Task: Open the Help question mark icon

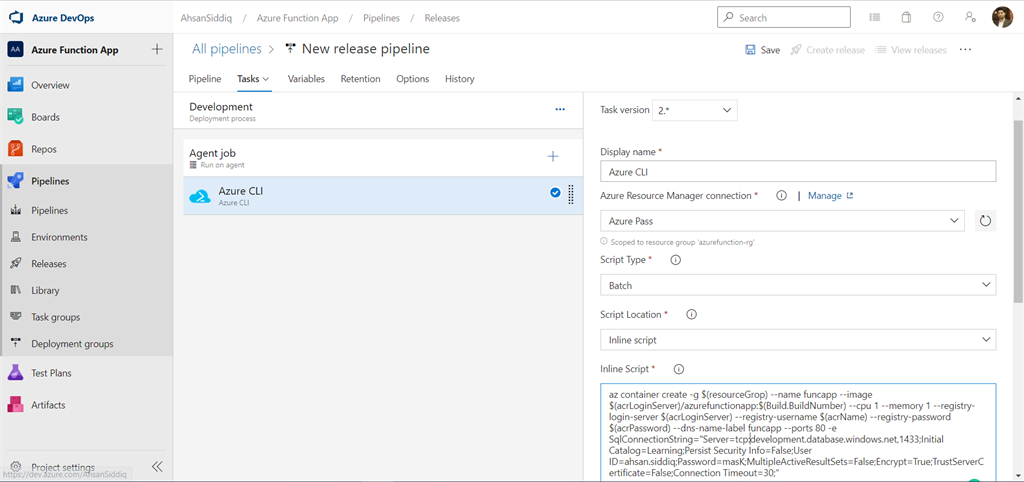Action: coord(938,18)
